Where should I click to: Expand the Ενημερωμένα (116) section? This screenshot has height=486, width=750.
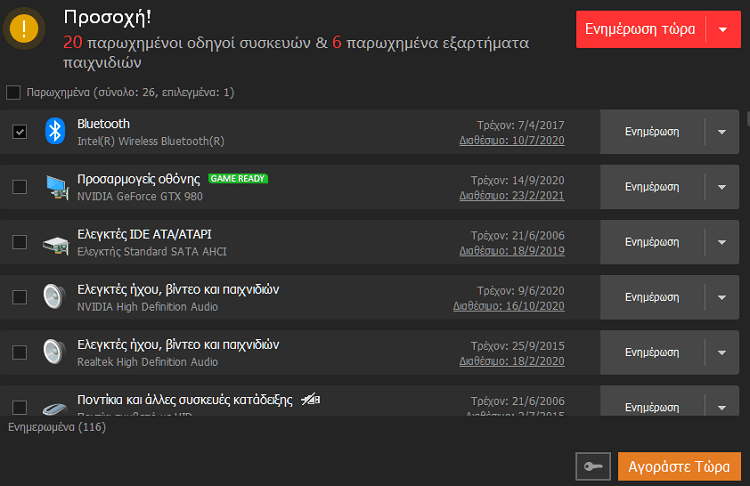click(57, 427)
